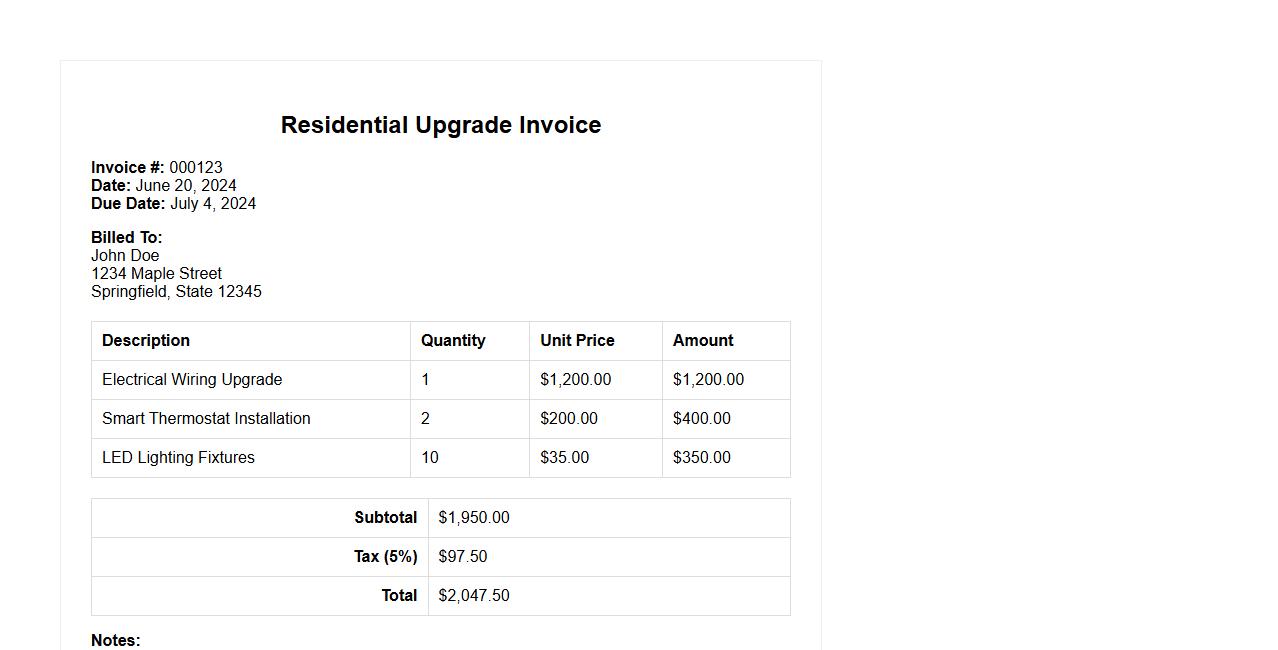Viewport: 1278px width, 650px height.
Task: Click the due date July 4, 2024
Action: 213,204
